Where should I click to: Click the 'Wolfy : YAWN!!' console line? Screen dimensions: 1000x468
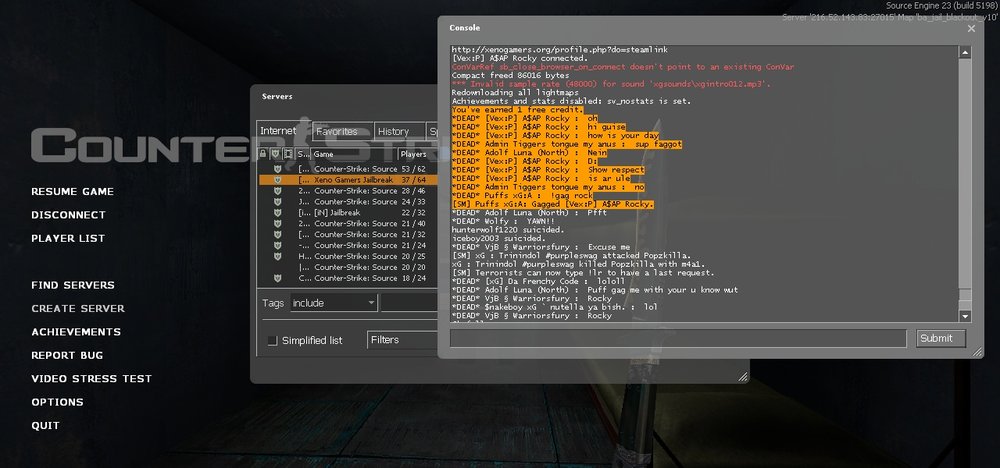point(504,221)
